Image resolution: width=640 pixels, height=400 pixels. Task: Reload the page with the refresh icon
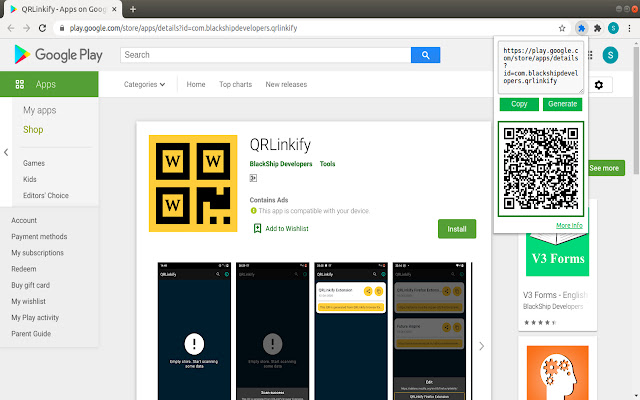pos(42,28)
